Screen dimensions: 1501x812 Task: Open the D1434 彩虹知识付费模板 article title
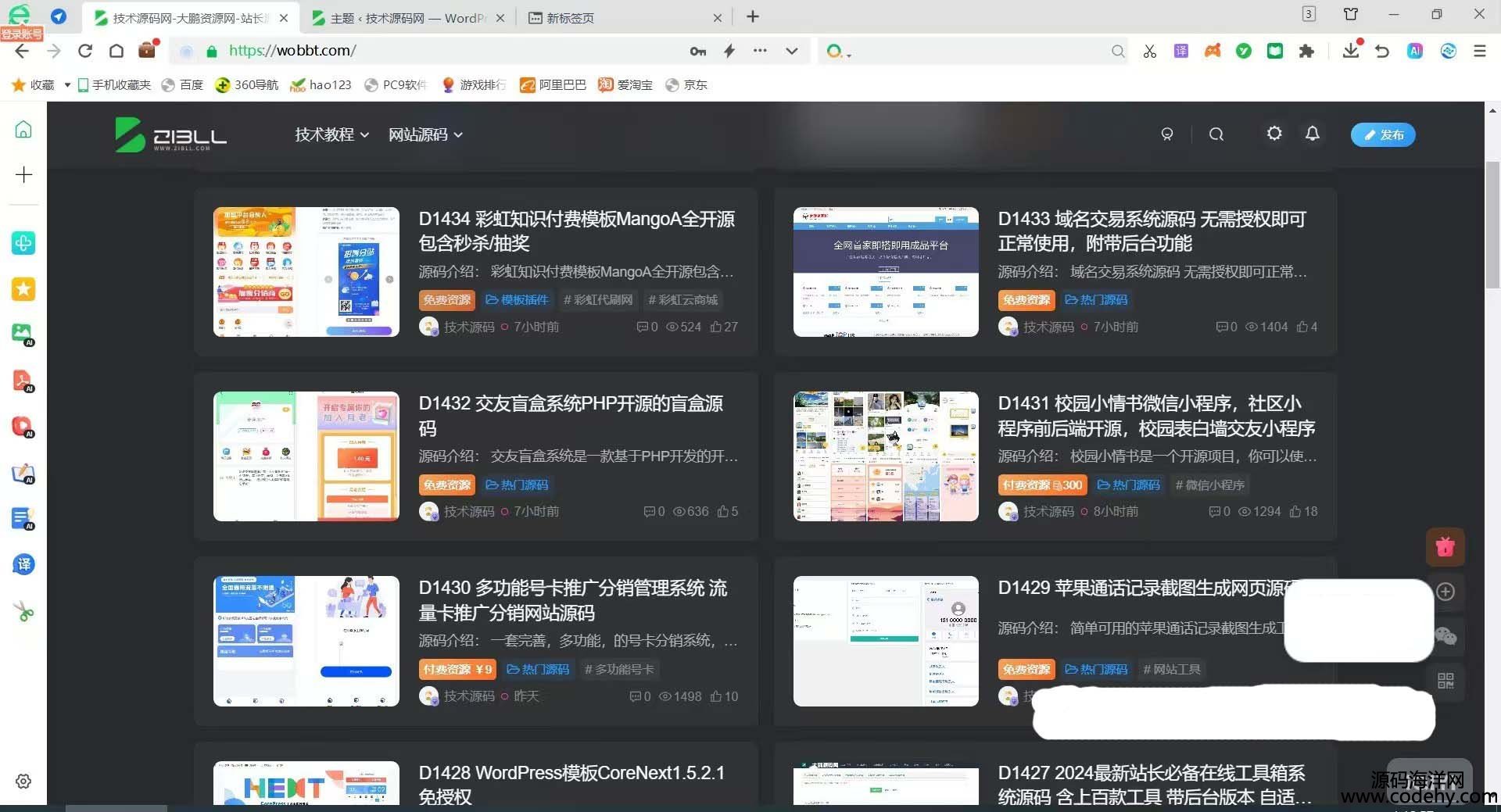click(x=577, y=231)
